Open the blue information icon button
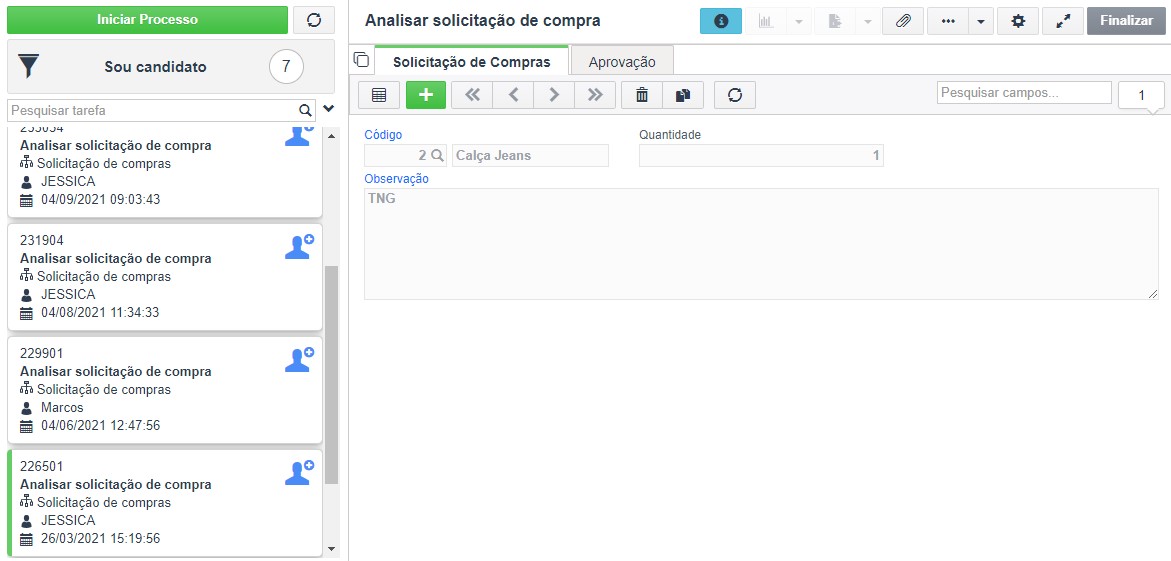The image size is (1171, 561). pos(721,22)
